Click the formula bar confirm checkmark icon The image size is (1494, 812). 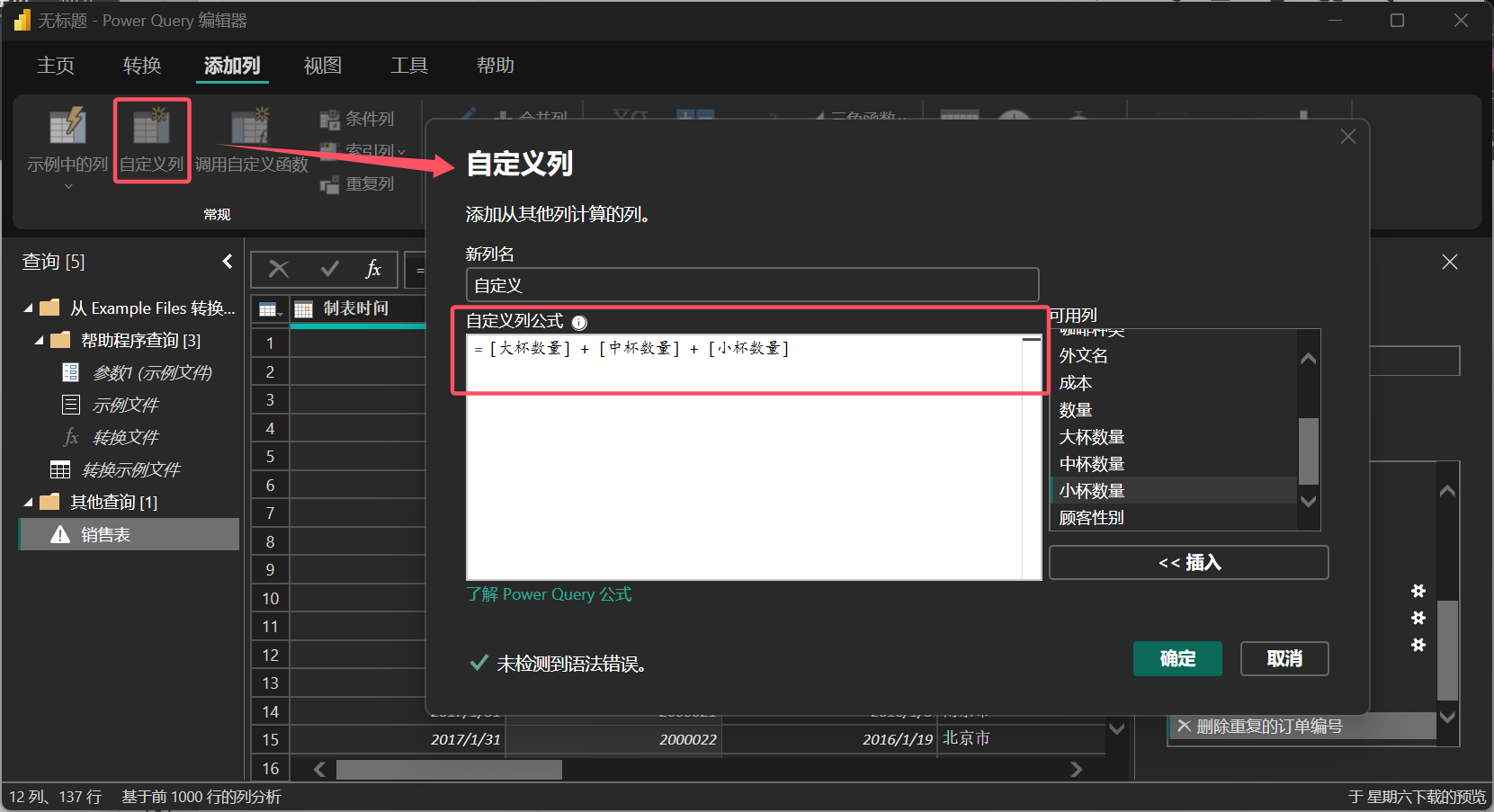coord(330,269)
